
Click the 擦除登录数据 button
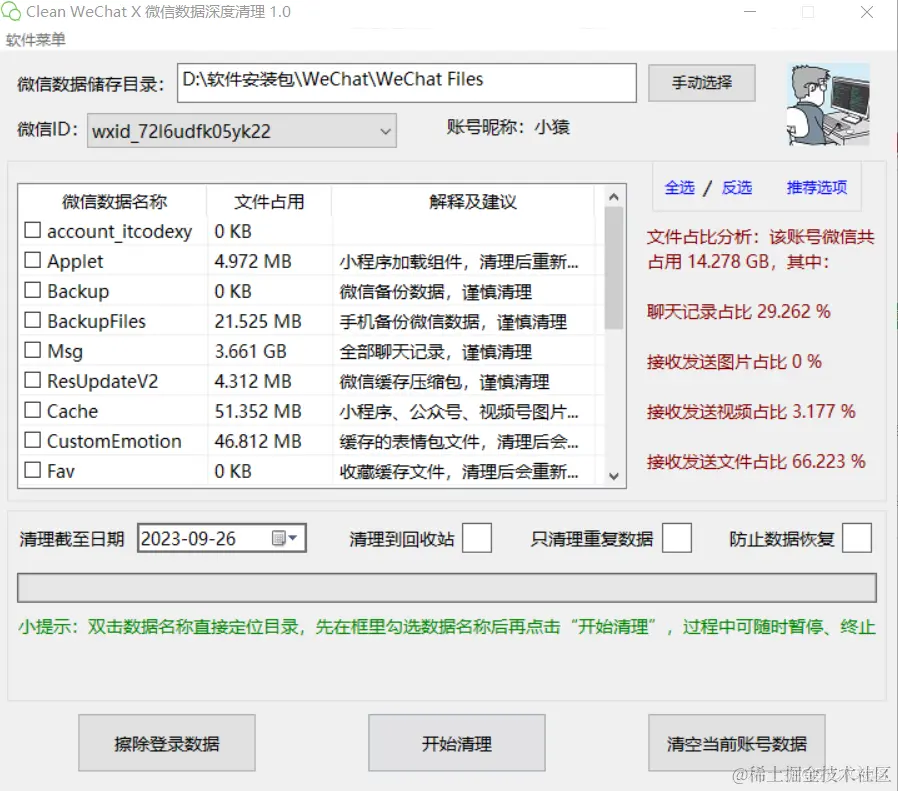(167, 743)
